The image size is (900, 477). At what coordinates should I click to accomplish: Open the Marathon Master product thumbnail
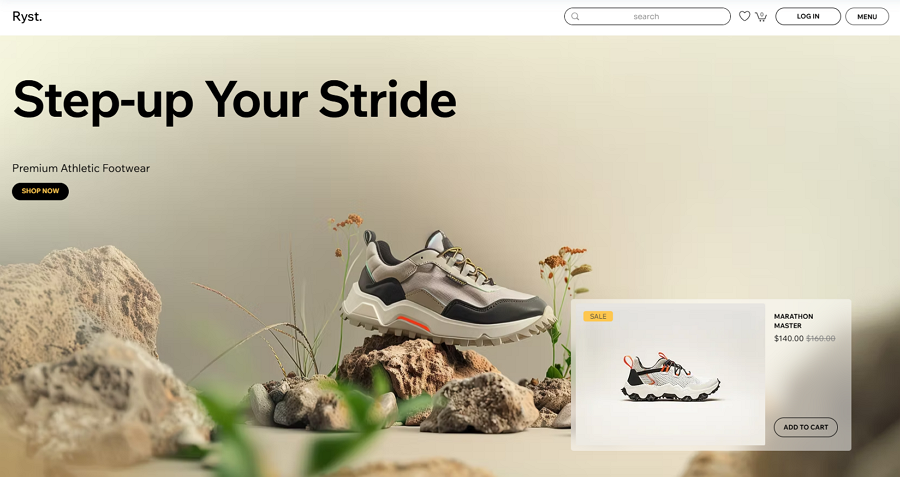pos(669,374)
